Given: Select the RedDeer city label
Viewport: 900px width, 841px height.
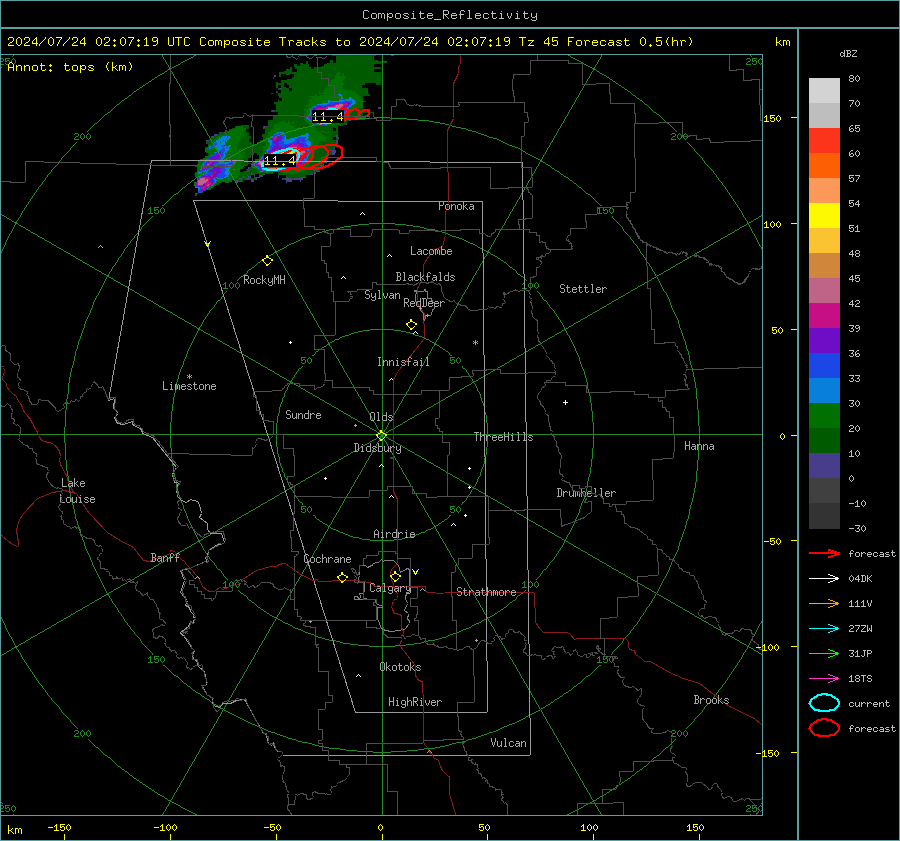Looking at the screenshot, I should 424,303.
